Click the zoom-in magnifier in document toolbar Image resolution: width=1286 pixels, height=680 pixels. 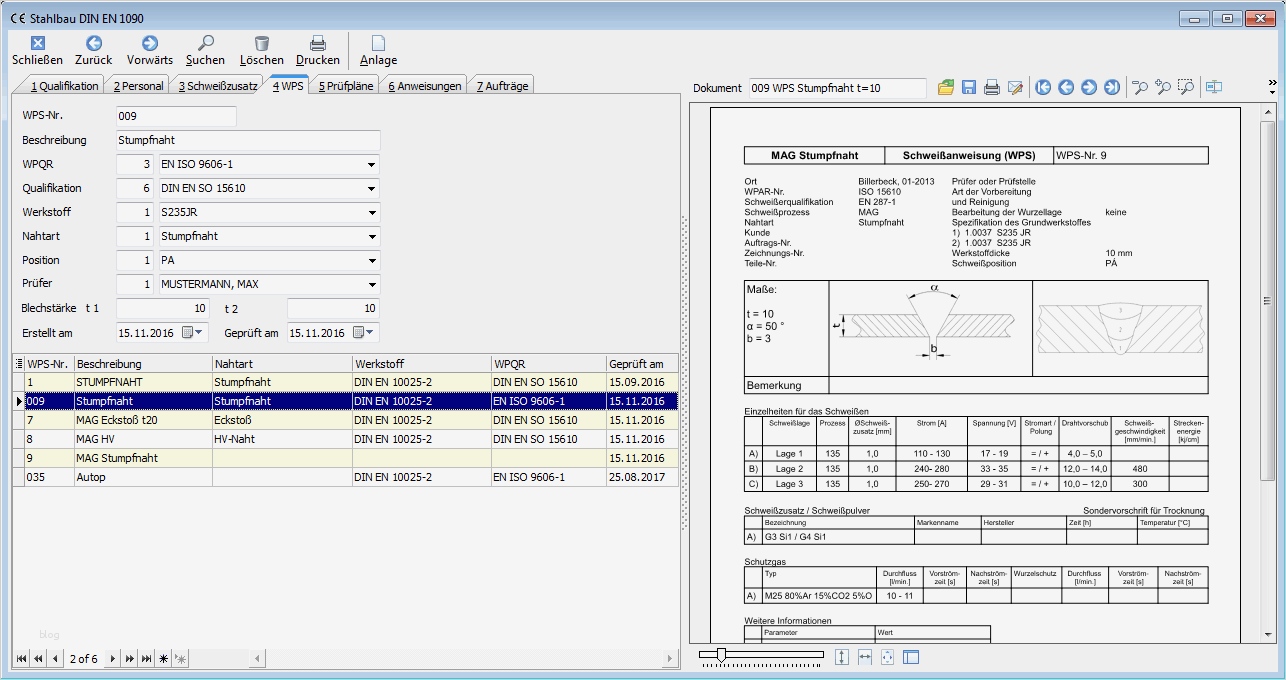(1163, 88)
